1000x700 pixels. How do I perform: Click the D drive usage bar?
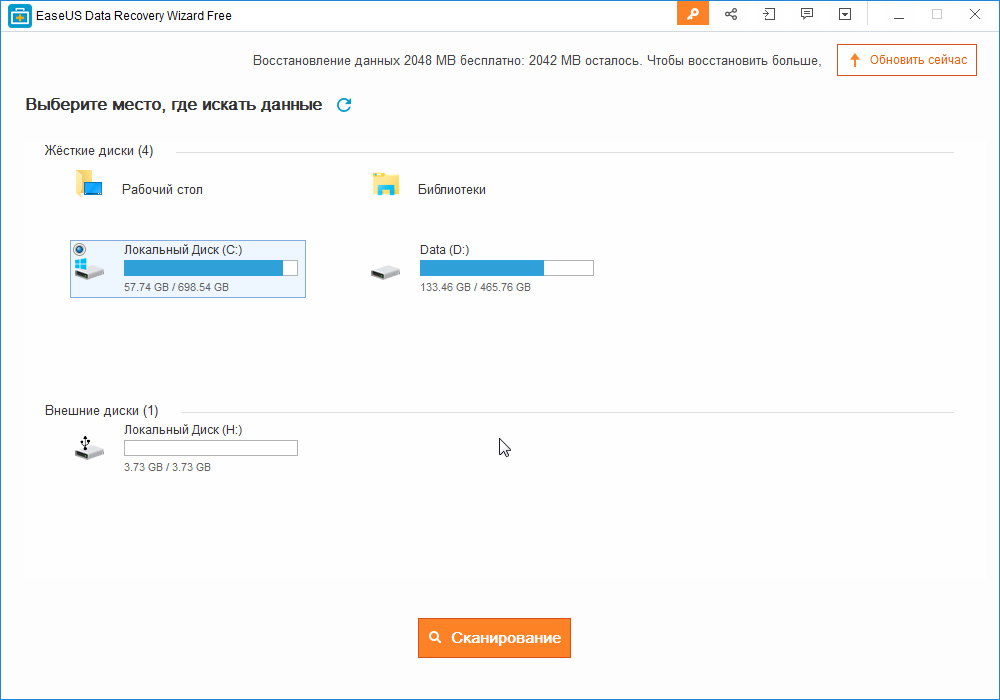[506, 268]
